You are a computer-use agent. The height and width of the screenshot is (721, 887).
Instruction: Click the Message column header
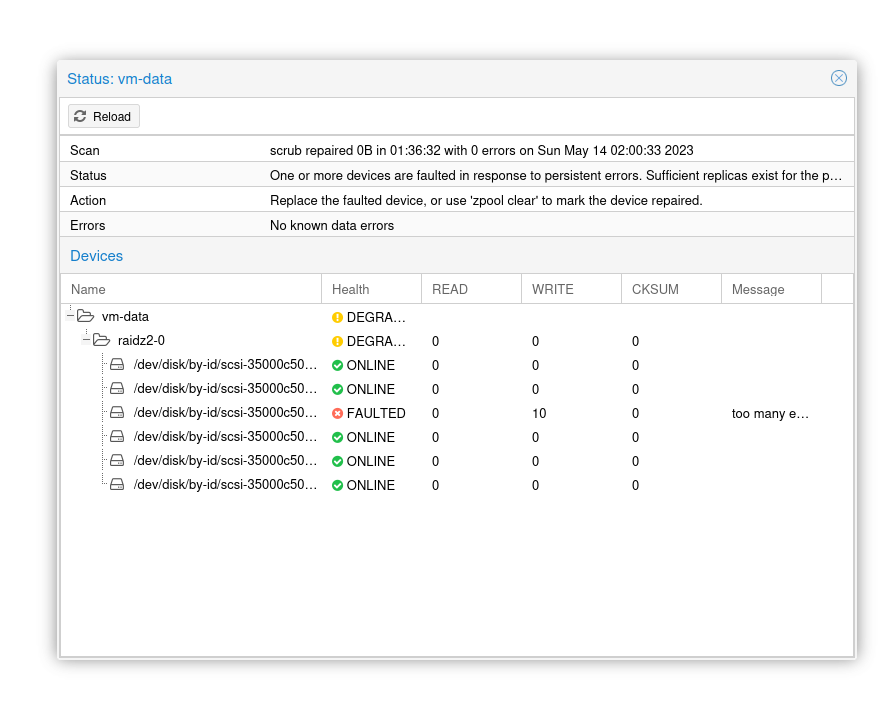pyautogui.click(x=770, y=289)
